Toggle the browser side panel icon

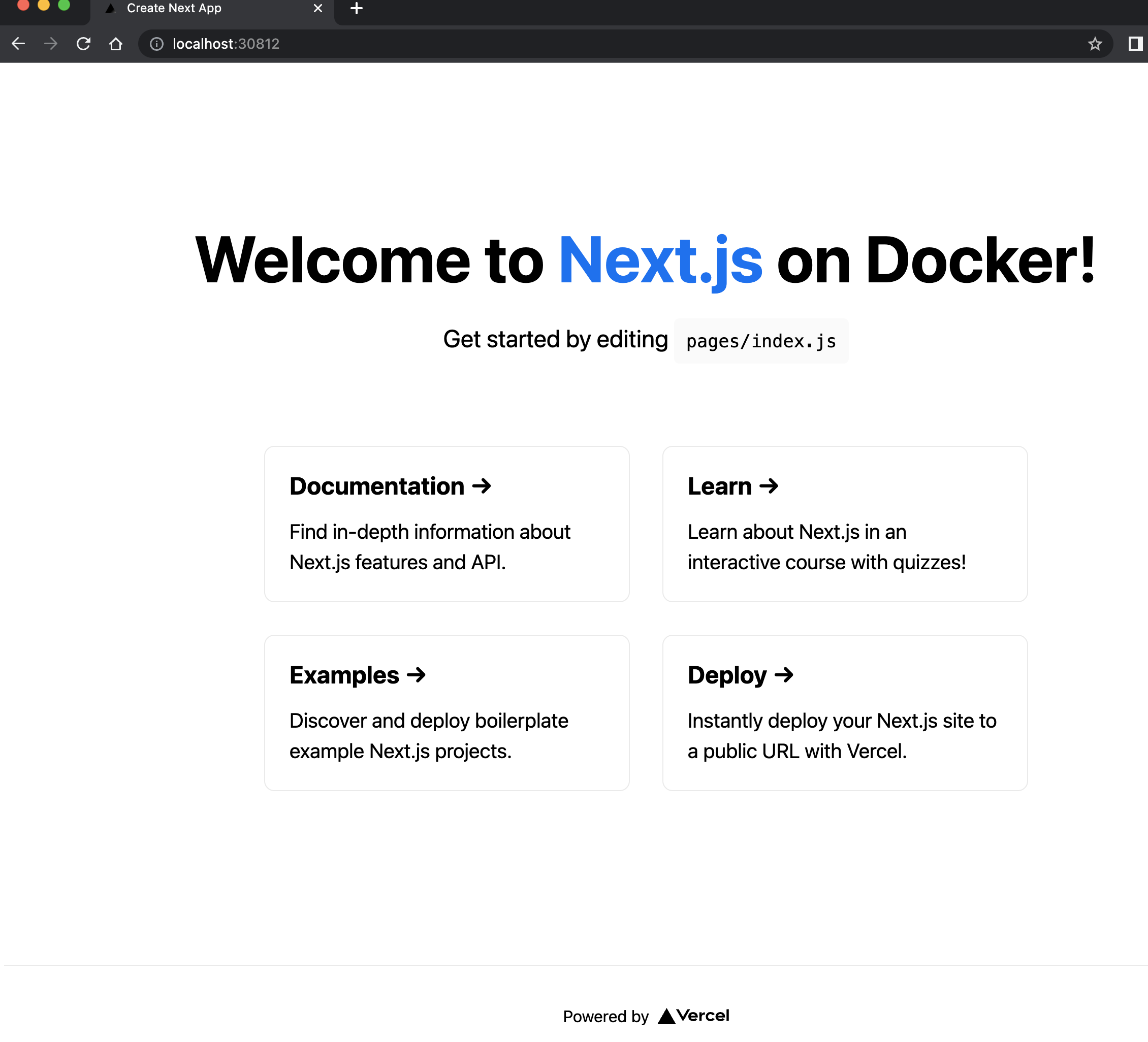(1135, 44)
